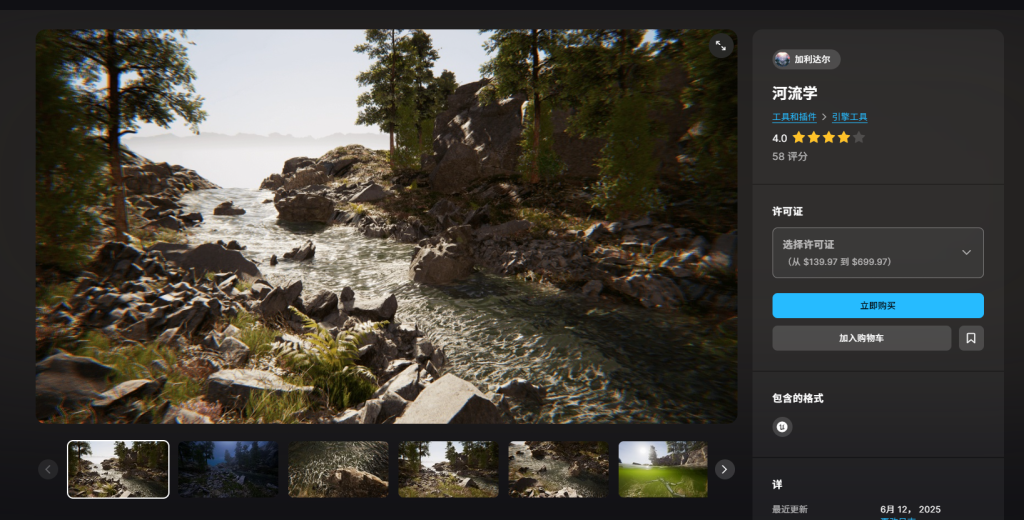Go to previous thumbnails with left arrow
Screen dimensions: 1024x520
48,469
